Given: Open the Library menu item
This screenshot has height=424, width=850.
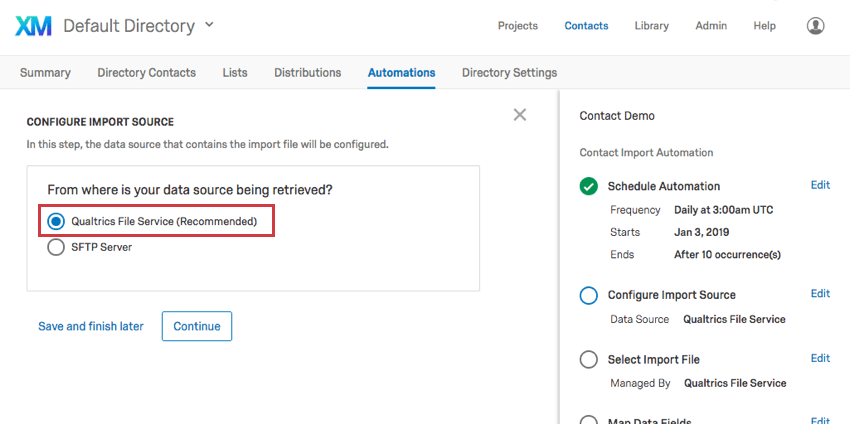Looking at the screenshot, I should coord(651,26).
